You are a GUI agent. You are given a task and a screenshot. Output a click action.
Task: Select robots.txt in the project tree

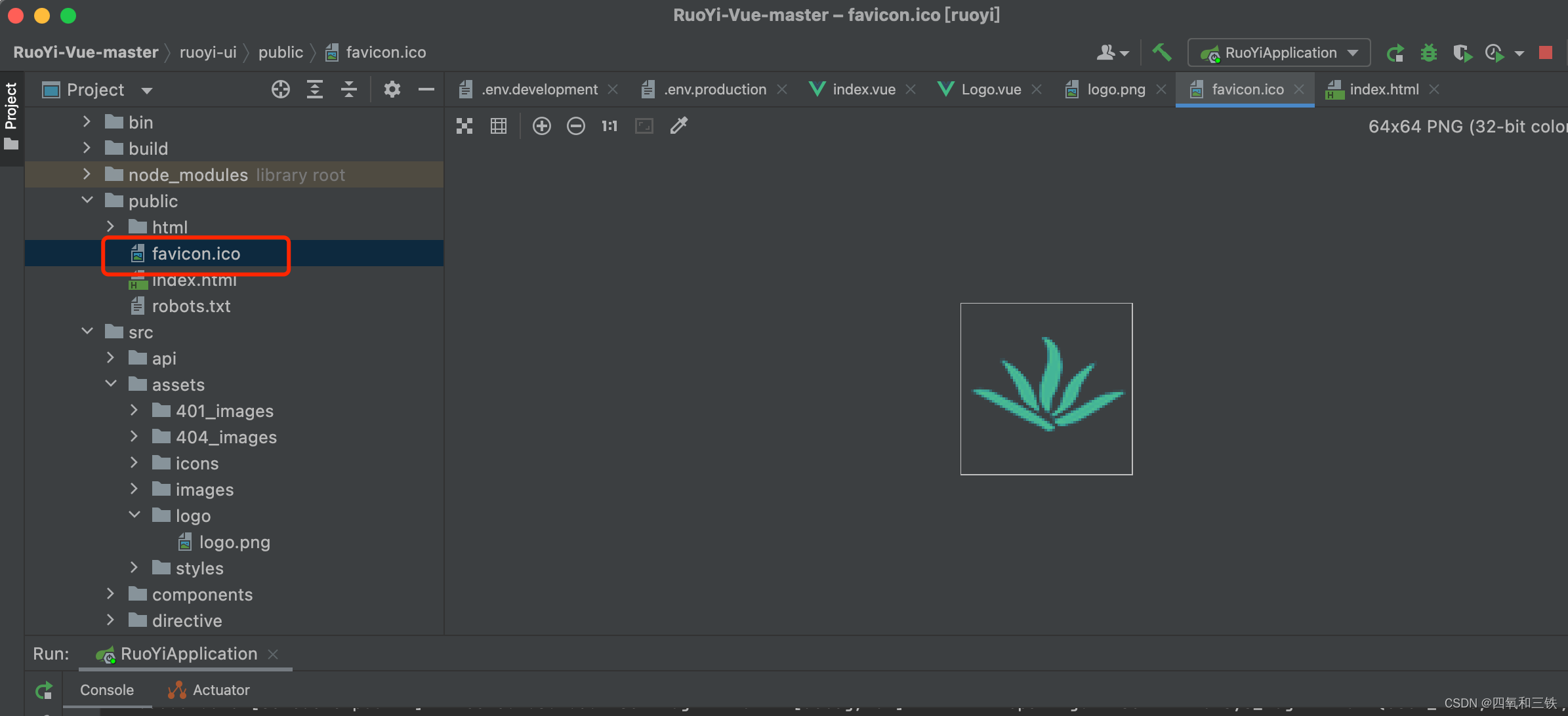234,306
